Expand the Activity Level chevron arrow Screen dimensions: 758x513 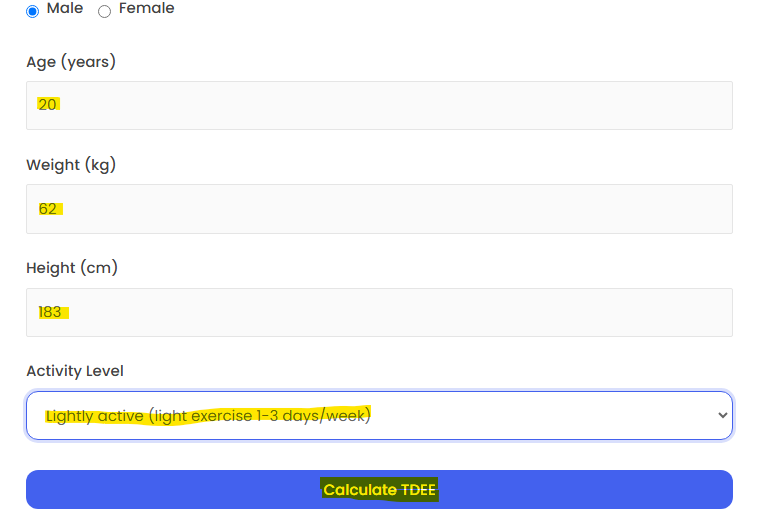point(722,415)
